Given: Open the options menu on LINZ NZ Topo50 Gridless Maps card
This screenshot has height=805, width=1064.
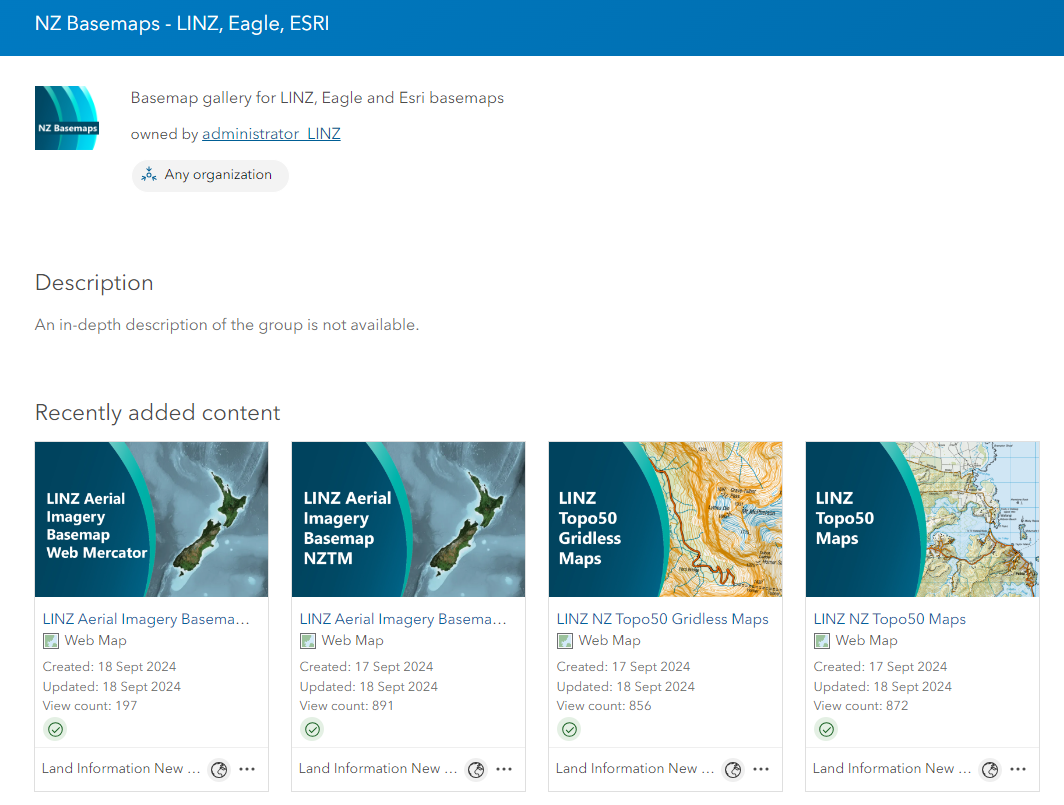Looking at the screenshot, I should click(x=761, y=770).
